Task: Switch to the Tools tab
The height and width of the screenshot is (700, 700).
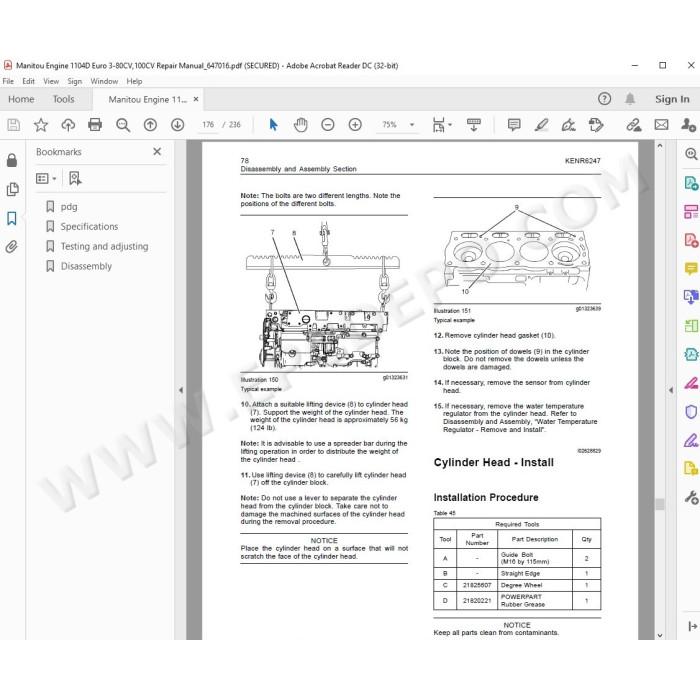Action: coord(63,99)
